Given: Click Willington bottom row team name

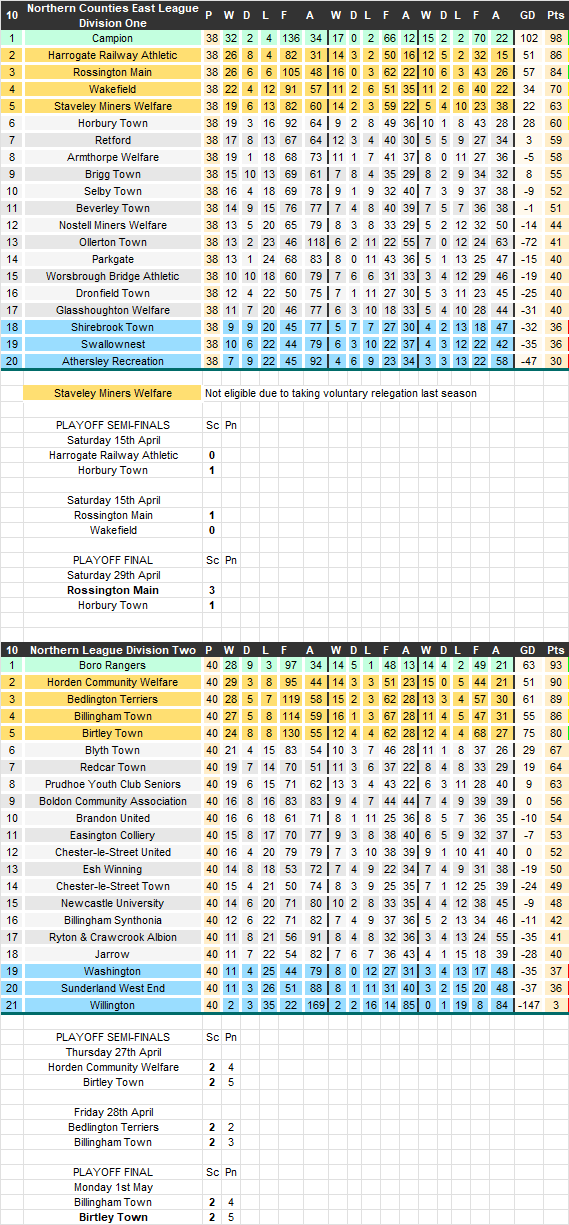Looking at the screenshot, I should click(x=112, y=1005).
